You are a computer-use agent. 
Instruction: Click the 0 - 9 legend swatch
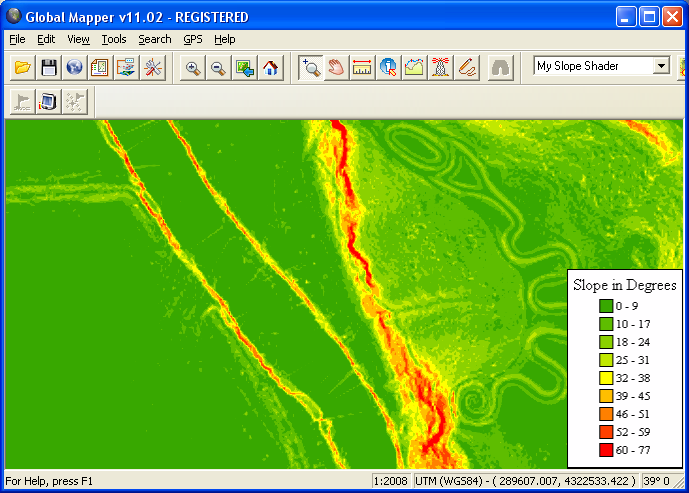(x=606, y=306)
